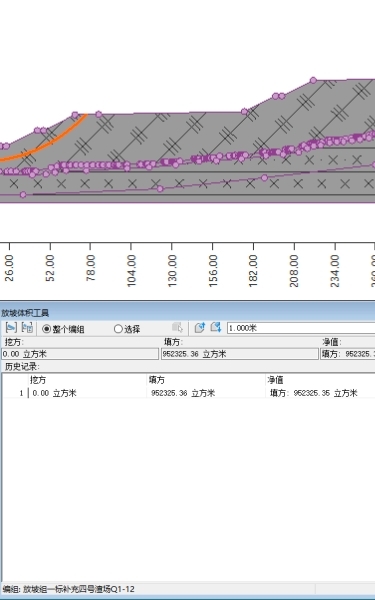
Task: Click the lower grading group elevation icon
Action: 216,328
